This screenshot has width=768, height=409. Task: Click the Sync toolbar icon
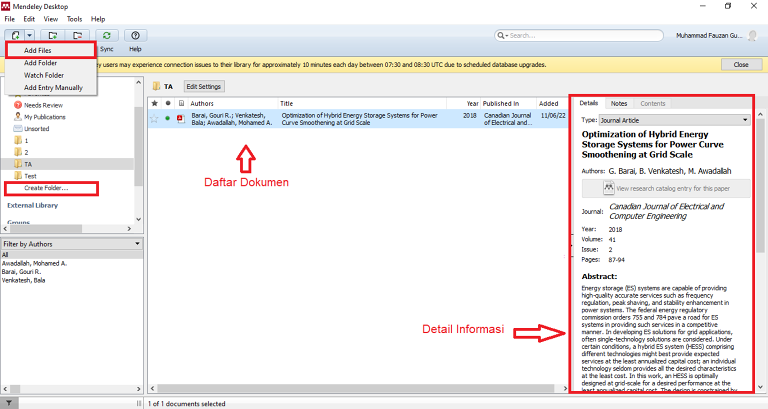click(x=107, y=35)
